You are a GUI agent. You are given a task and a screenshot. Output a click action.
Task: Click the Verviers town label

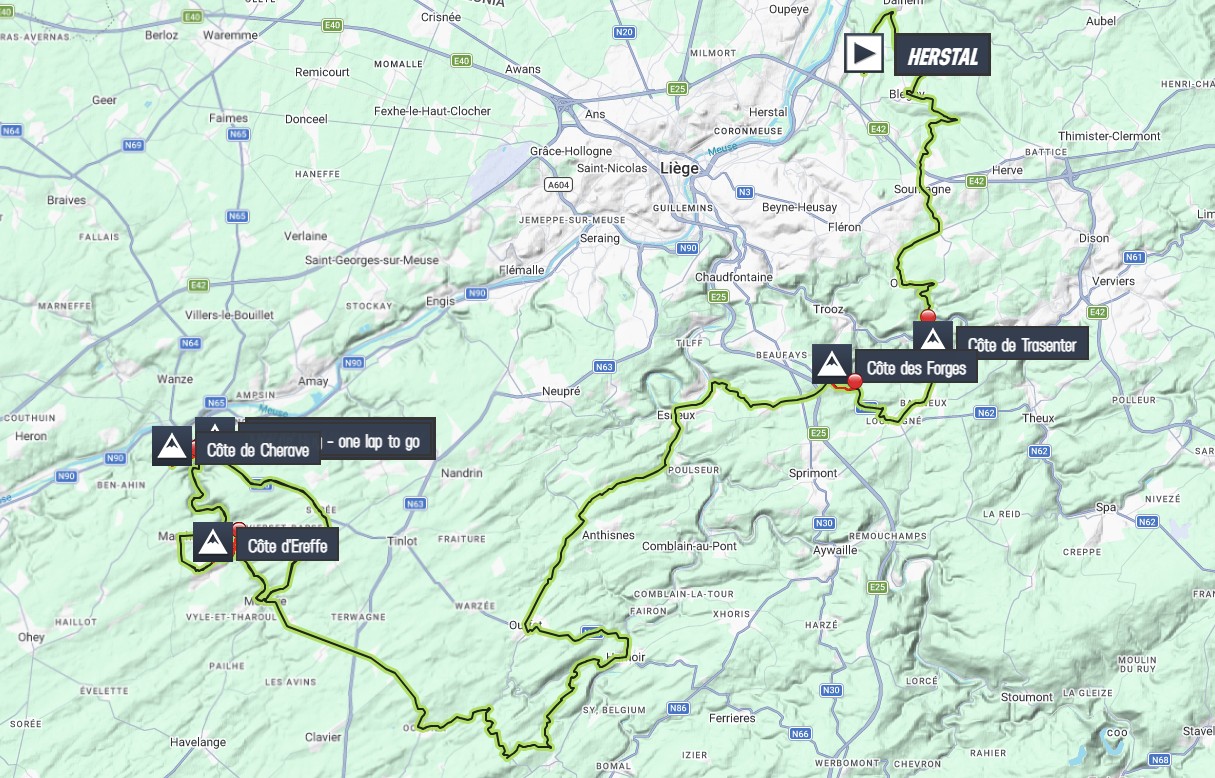click(1113, 281)
